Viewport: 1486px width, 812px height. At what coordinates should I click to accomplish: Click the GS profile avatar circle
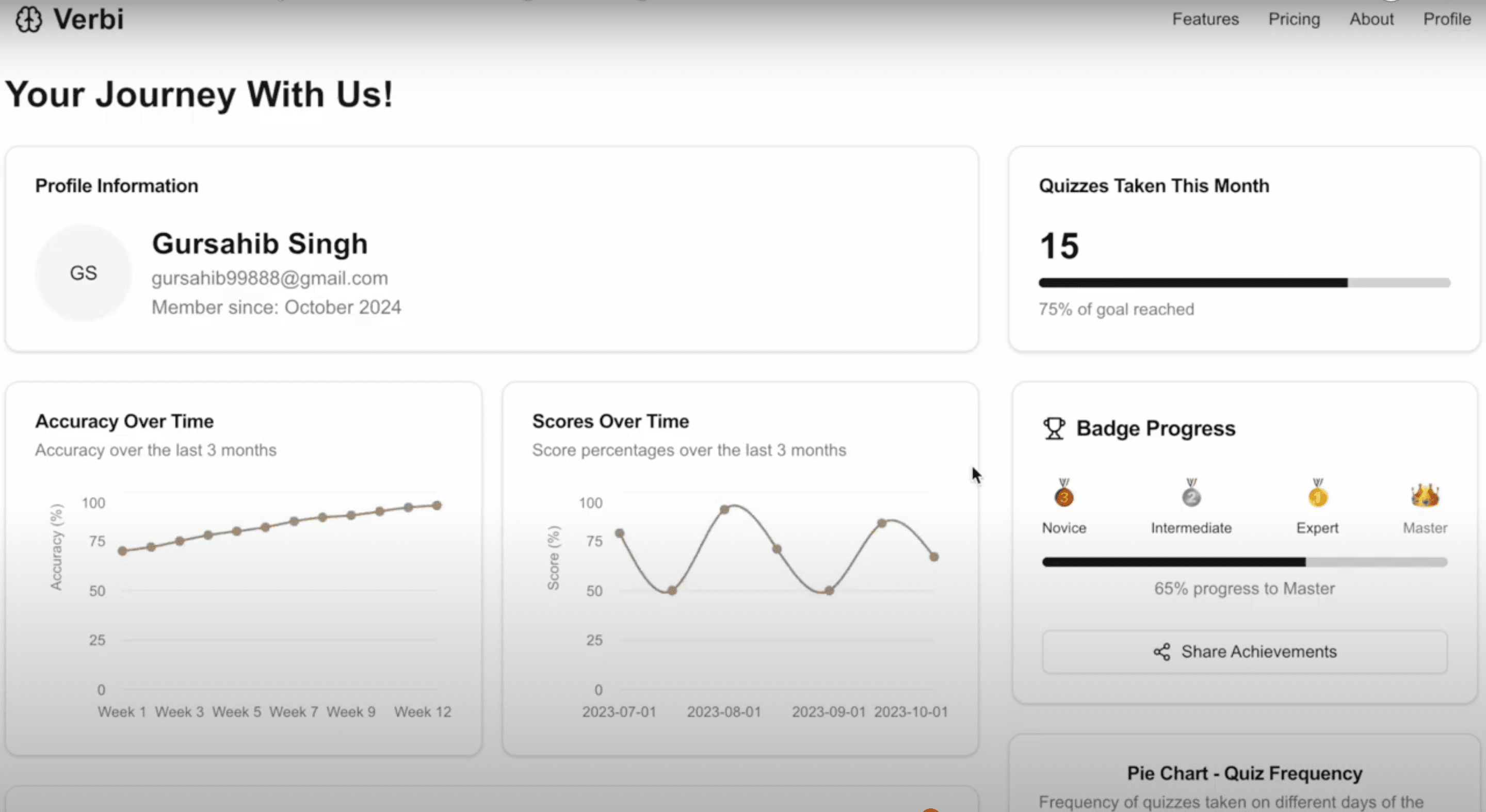[84, 272]
